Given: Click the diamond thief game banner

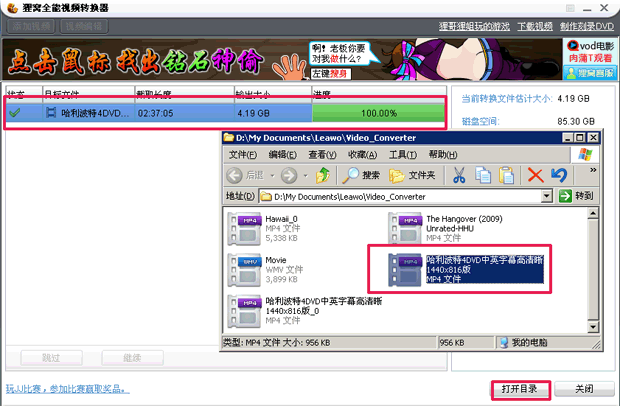Looking at the screenshot, I should coord(282,59).
